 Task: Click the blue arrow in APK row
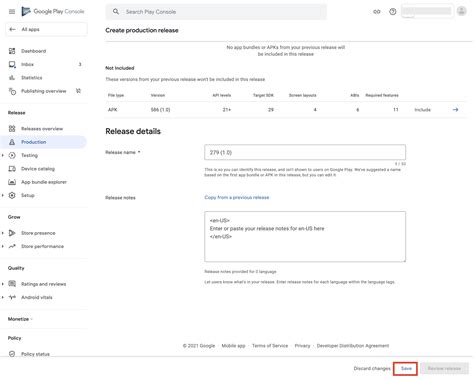[455, 110]
